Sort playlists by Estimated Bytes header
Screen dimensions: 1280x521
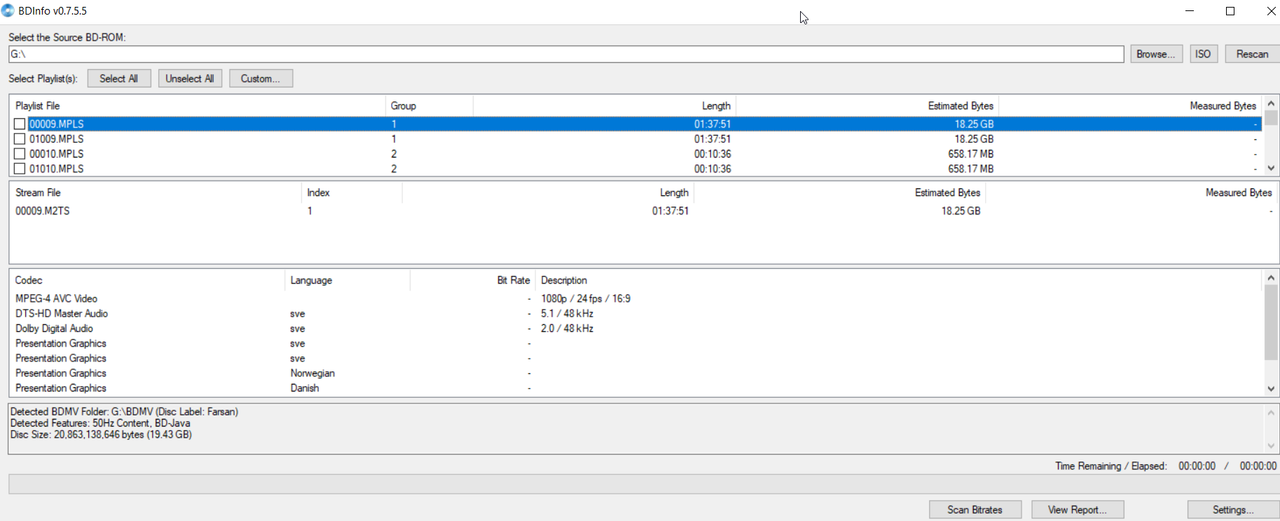click(867, 105)
